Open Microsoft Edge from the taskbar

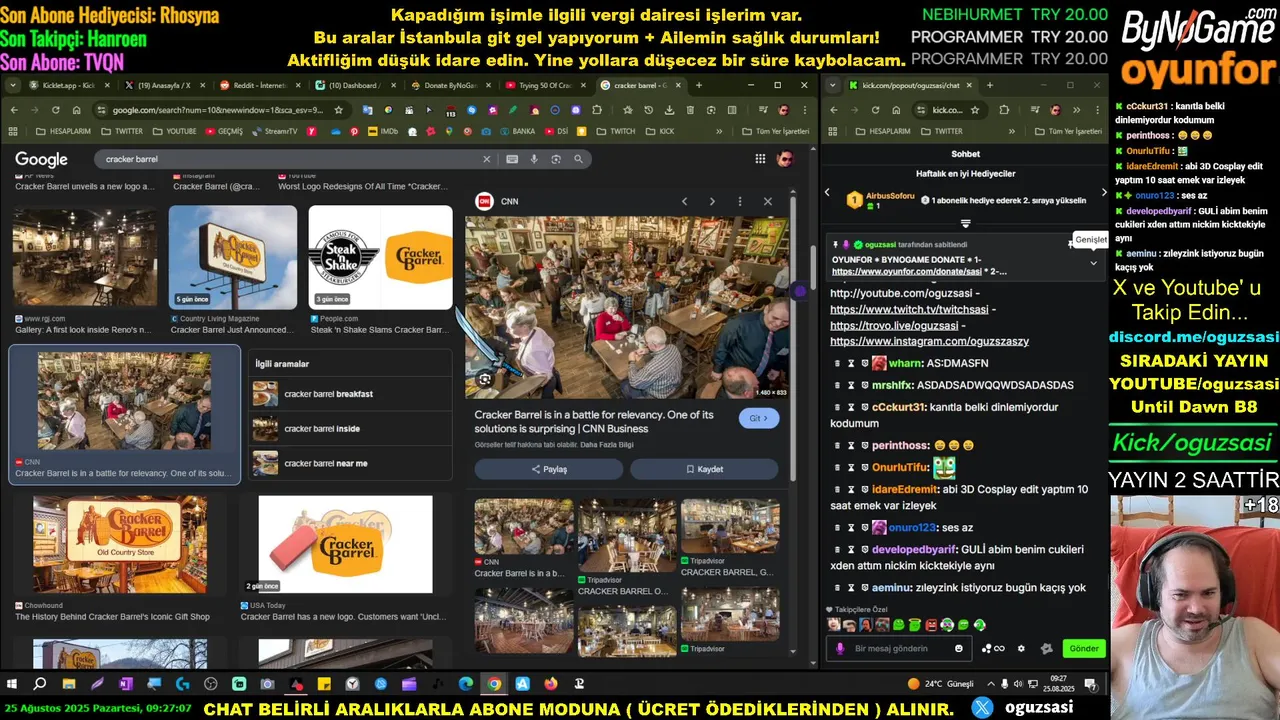pyautogui.click(x=466, y=684)
